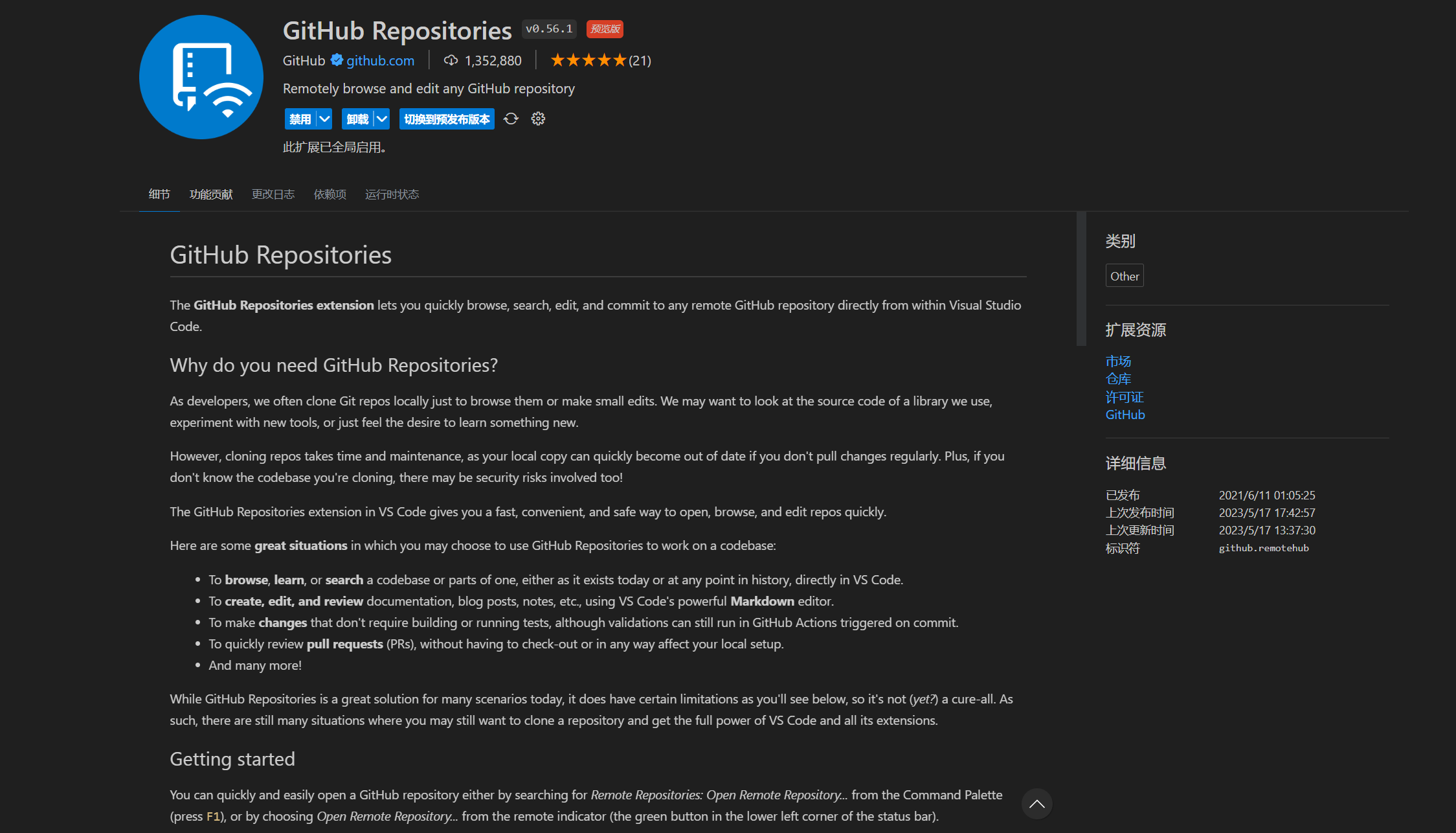
Task: Click the github.remotehub identifier text
Action: tap(1264, 548)
